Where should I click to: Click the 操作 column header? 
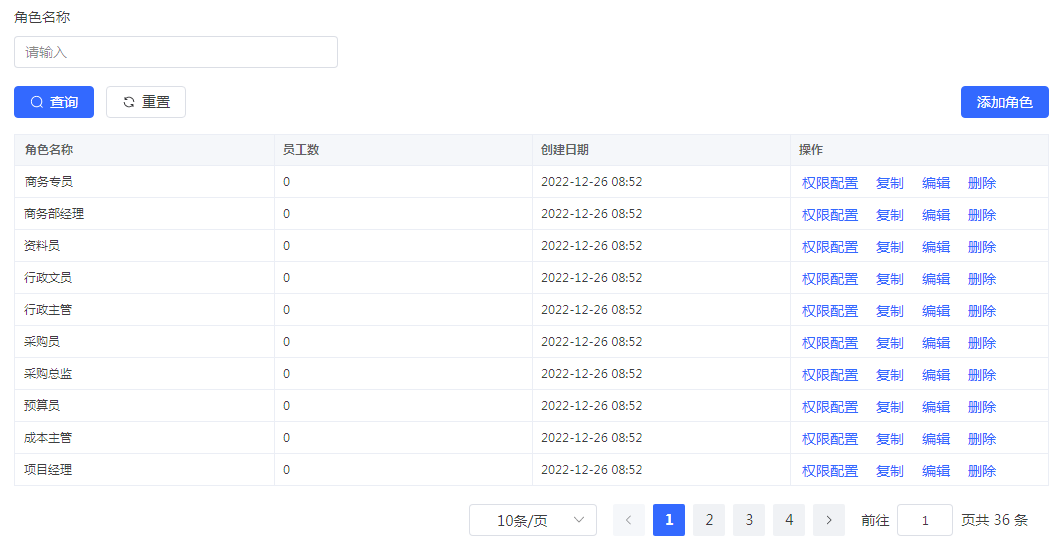pos(920,150)
